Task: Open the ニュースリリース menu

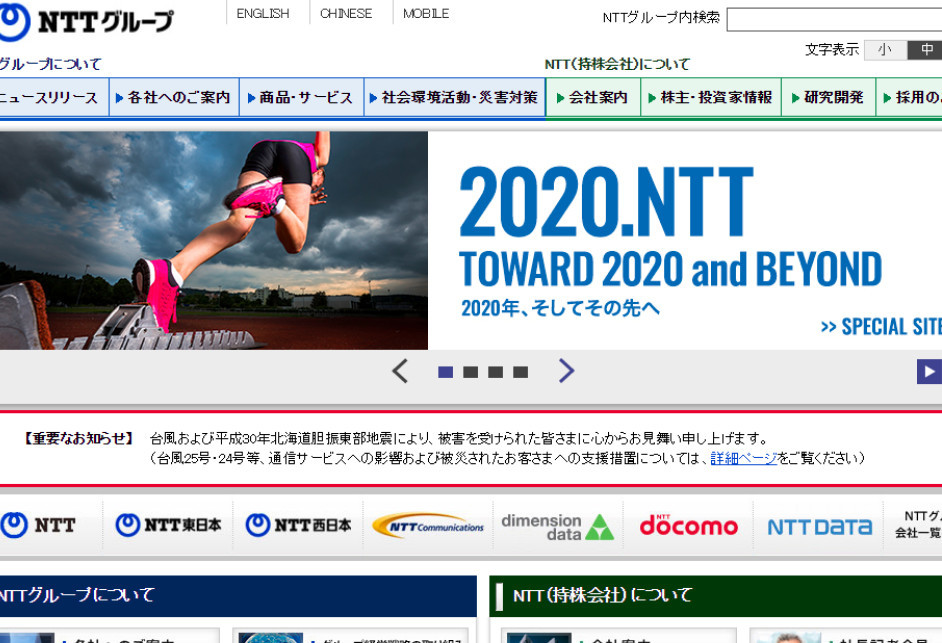Action: coord(54,97)
